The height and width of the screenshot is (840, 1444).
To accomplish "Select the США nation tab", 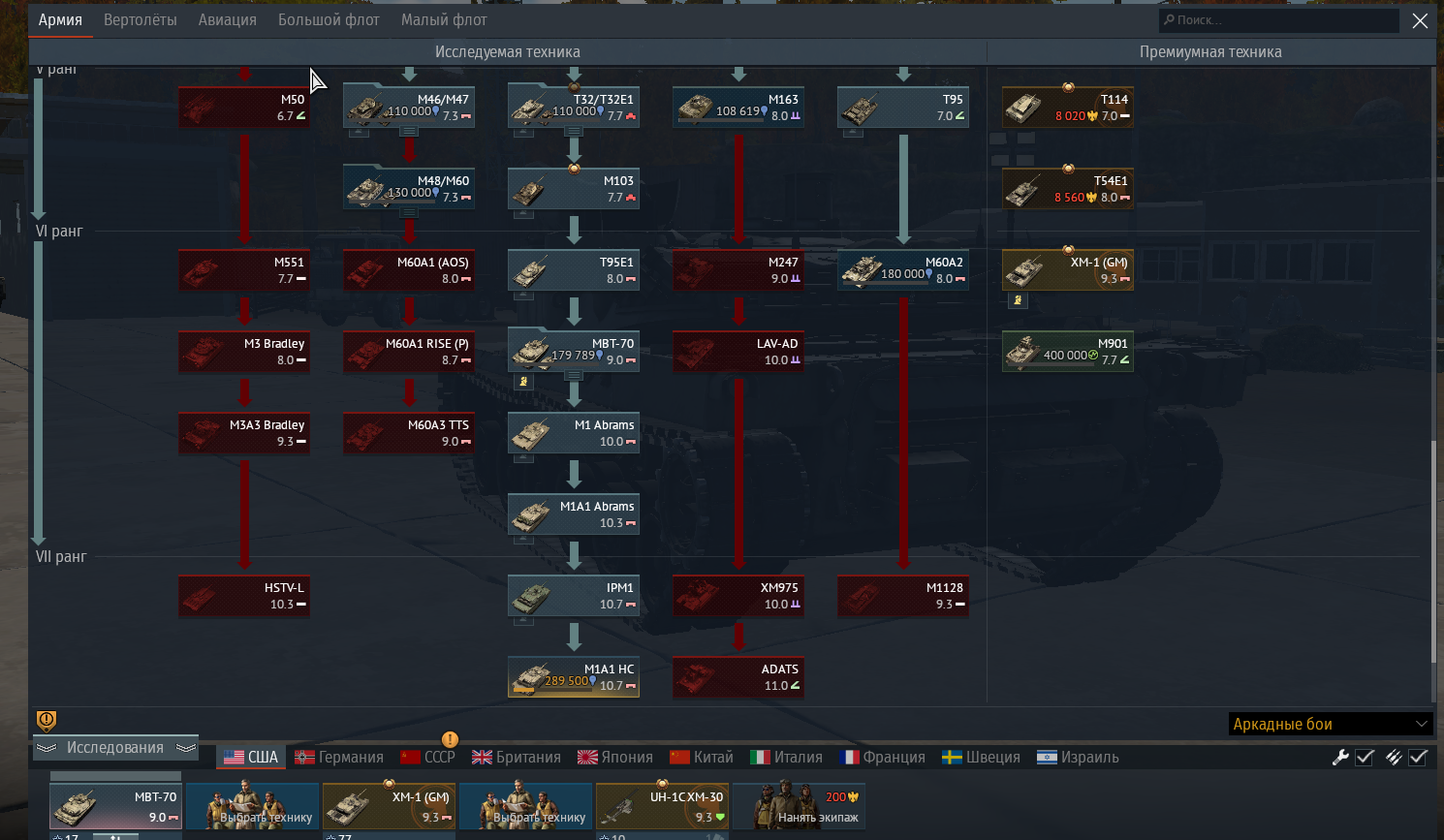I will coord(251,757).
